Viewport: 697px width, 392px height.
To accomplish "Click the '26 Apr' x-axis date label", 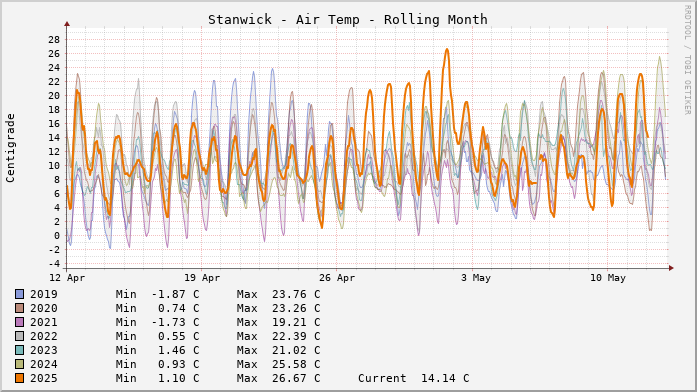I will 337,278.
